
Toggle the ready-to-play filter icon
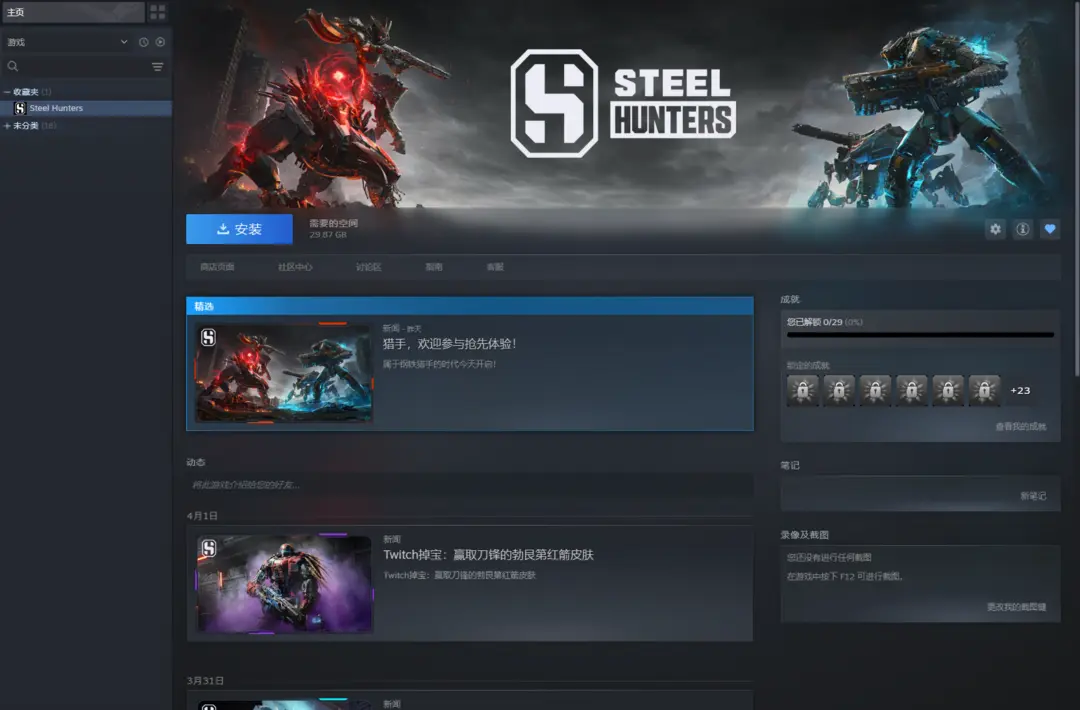[x=160, y=42]
